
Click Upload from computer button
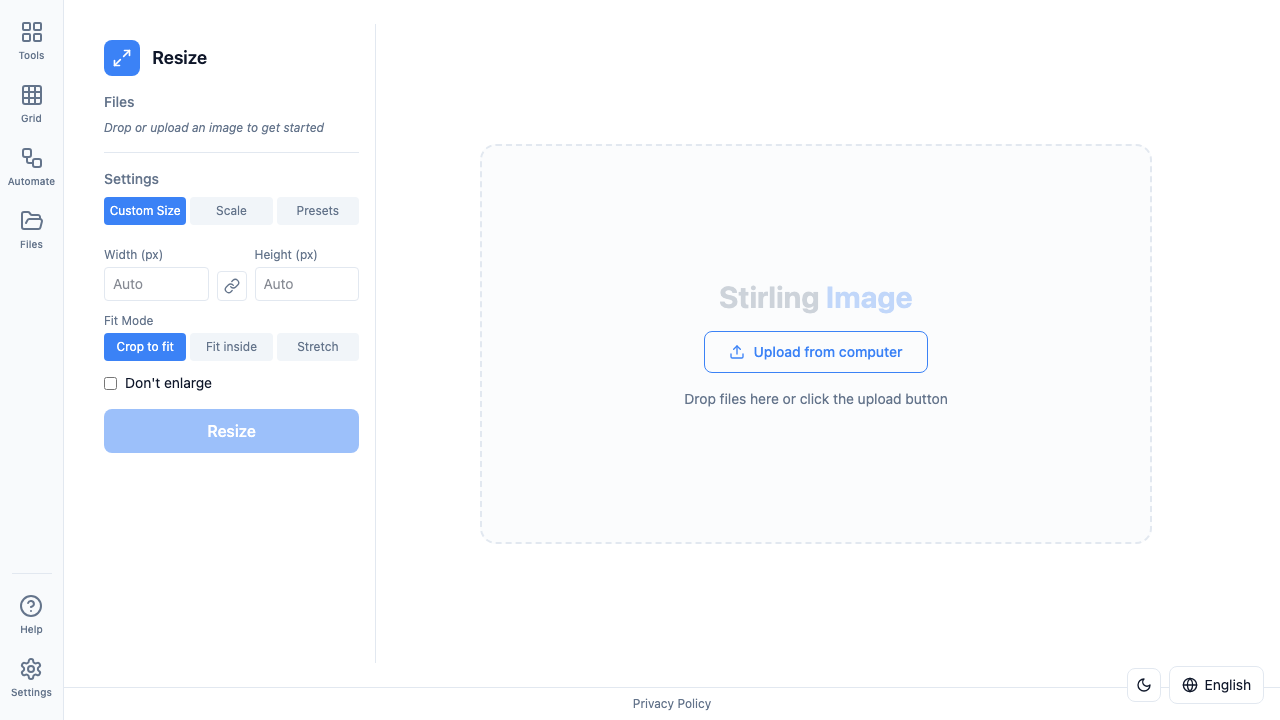point(816,352)
